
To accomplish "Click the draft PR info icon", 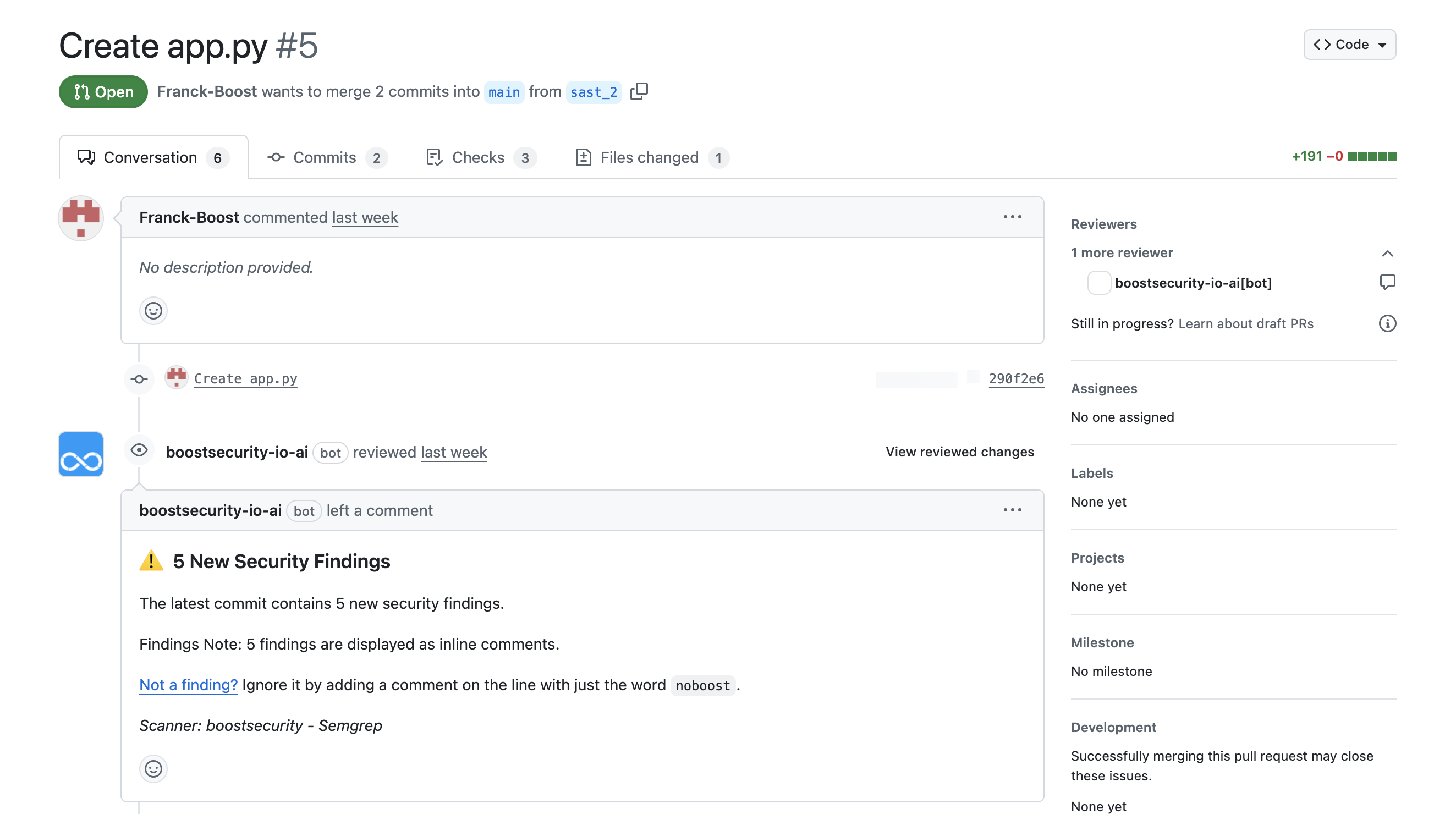I will click(x=1387, y=323).
